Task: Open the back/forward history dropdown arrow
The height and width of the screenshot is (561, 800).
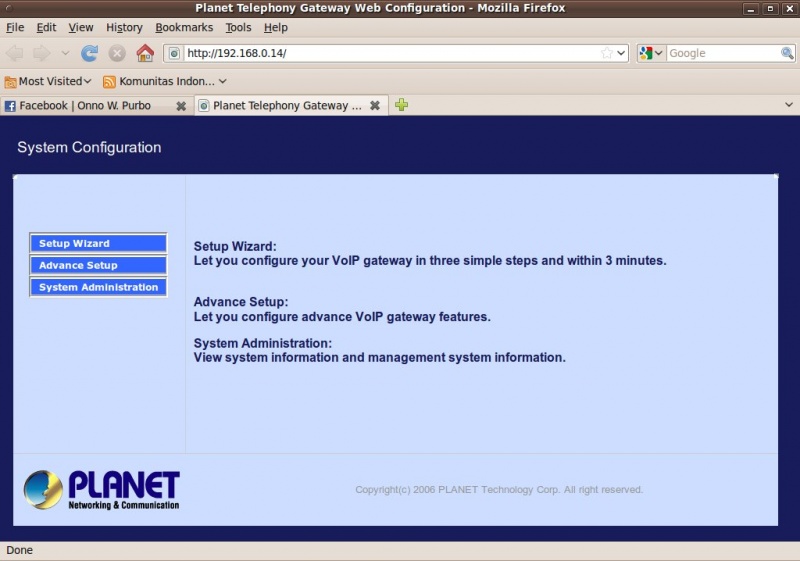Action: coord(65,53)
